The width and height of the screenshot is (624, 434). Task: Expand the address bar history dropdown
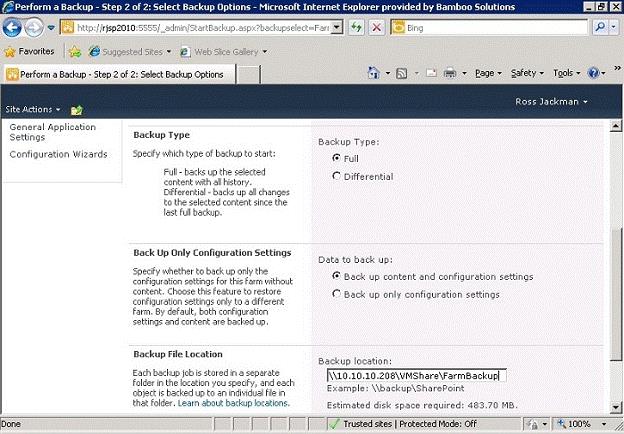coord(337,27)
